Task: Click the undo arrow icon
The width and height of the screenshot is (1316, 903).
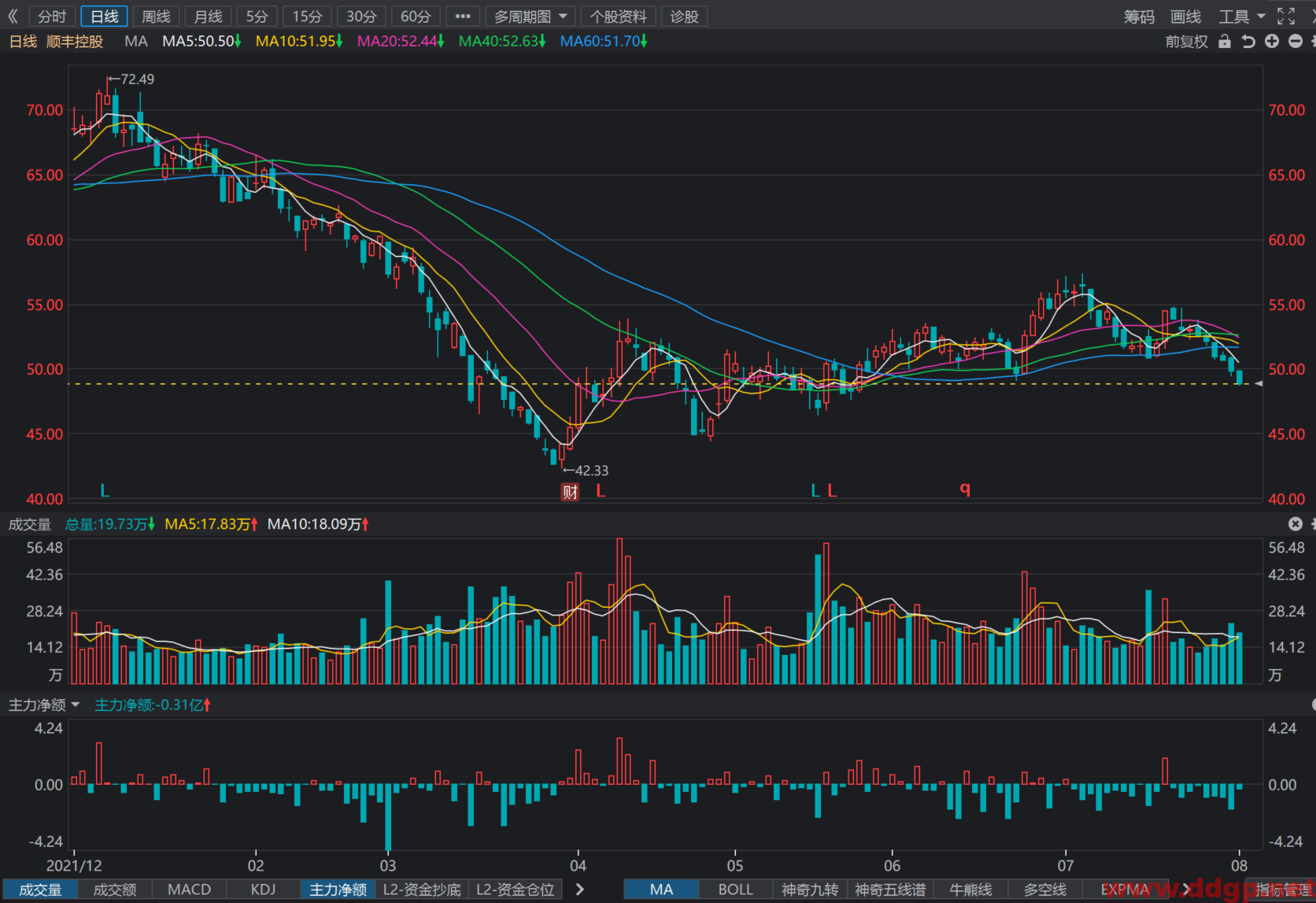Action: 1248,41
